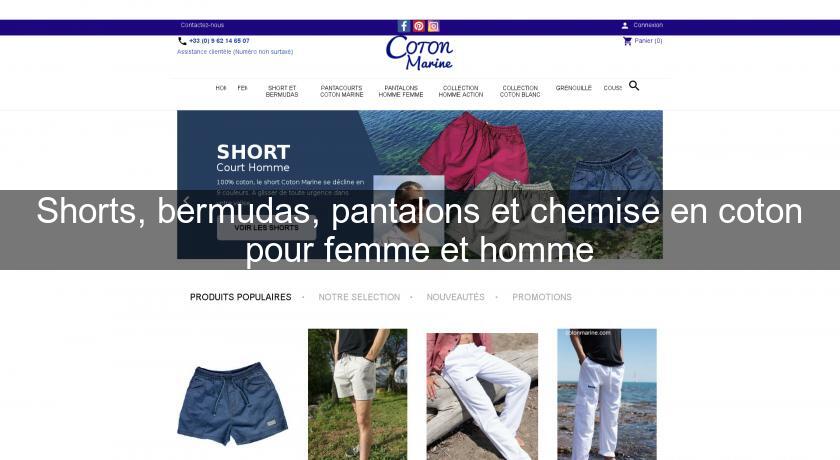Image resolution: width=840 pixels, height=460 pixels.
Task: Switch to Notre Sélection tab
Action: 359,297
